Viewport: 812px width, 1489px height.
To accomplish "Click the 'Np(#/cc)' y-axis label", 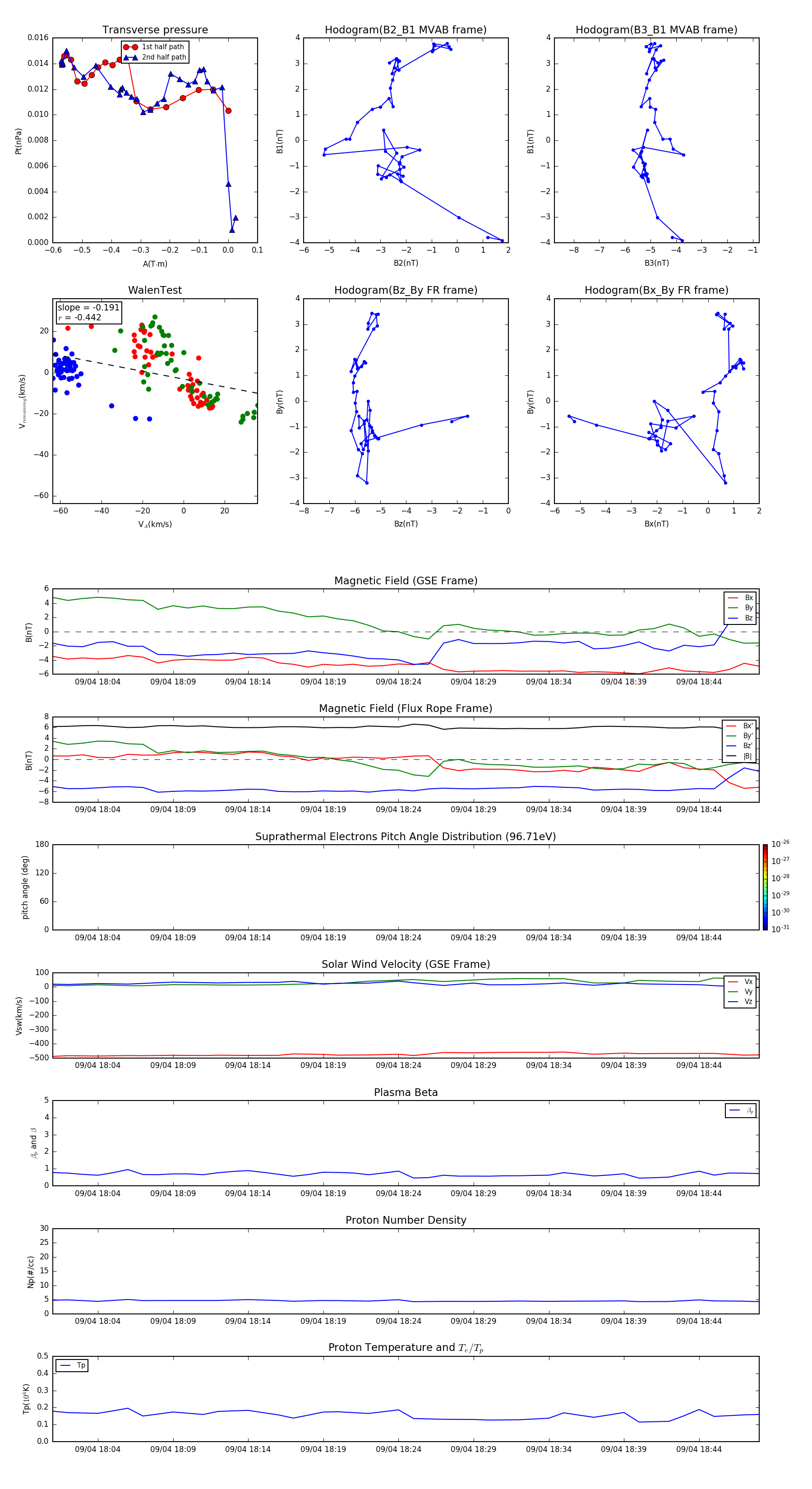I will click(x=31, y=1272).
